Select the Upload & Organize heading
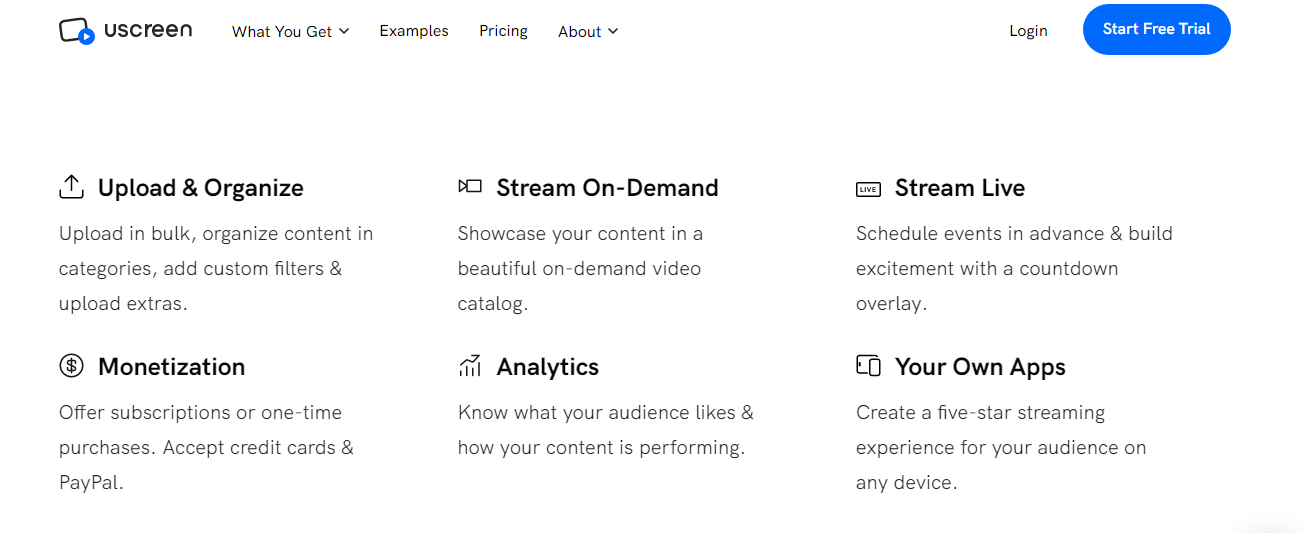 [x=200, y=188]
